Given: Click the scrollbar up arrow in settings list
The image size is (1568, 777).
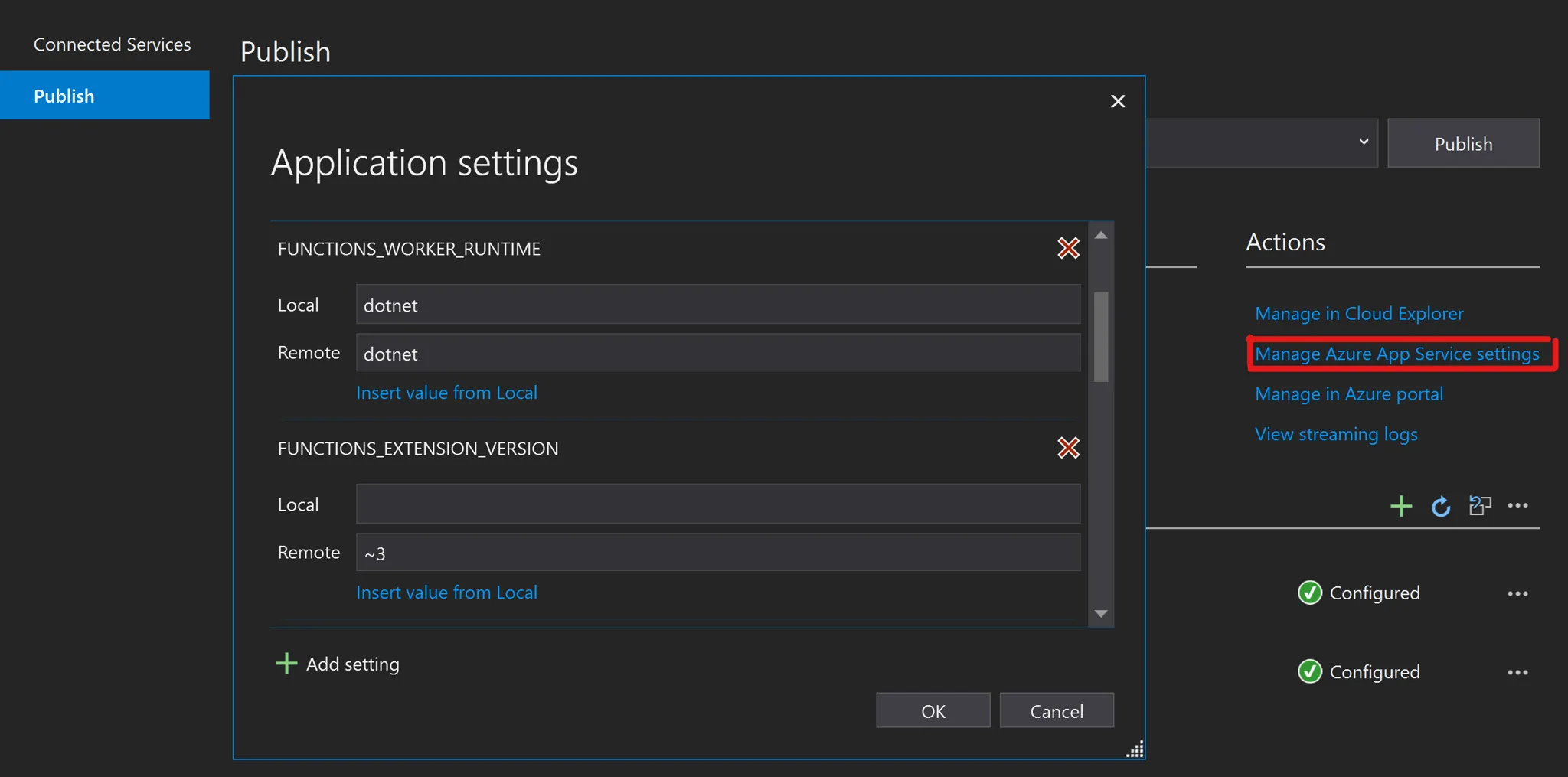Looking at the screenshot, I should pos(1102,234).
